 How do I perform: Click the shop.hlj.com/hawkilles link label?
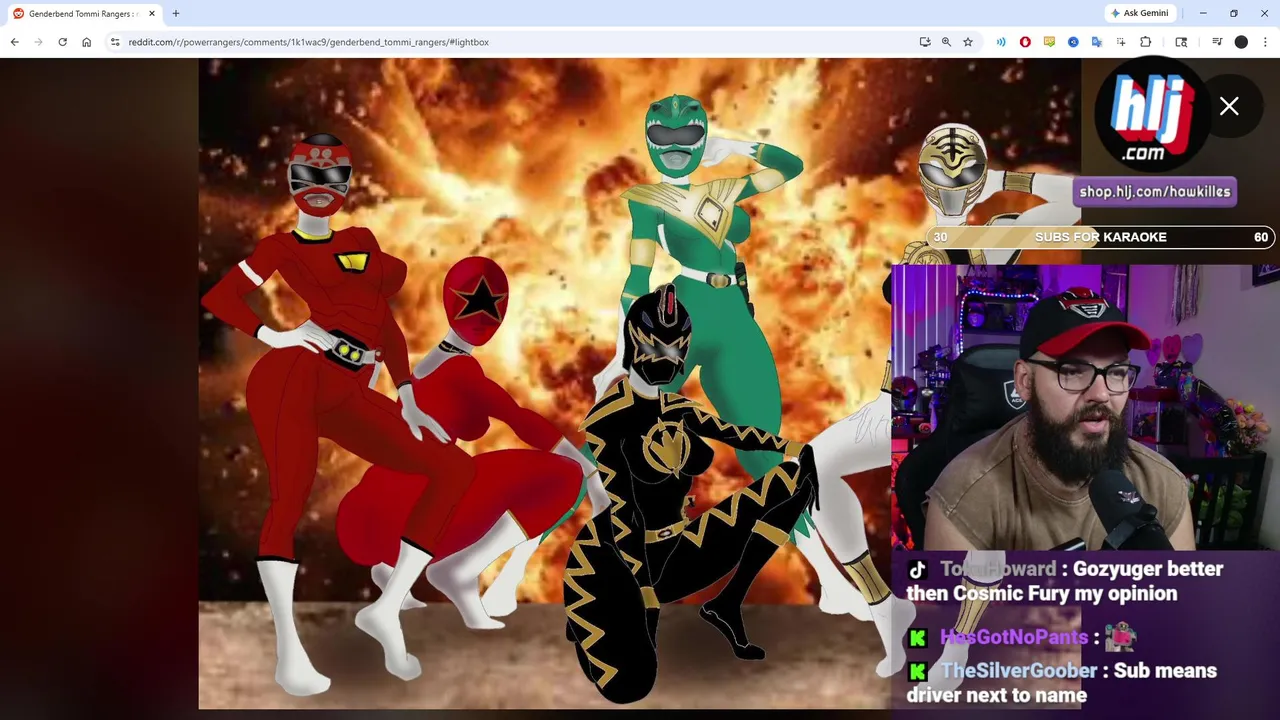(1155, 192)
